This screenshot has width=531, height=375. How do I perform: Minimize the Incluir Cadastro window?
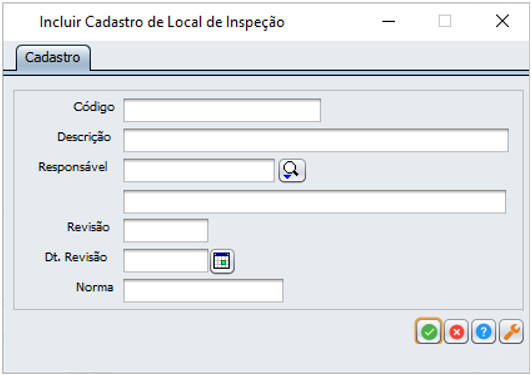pyautogui.click(x=388, y=21)
